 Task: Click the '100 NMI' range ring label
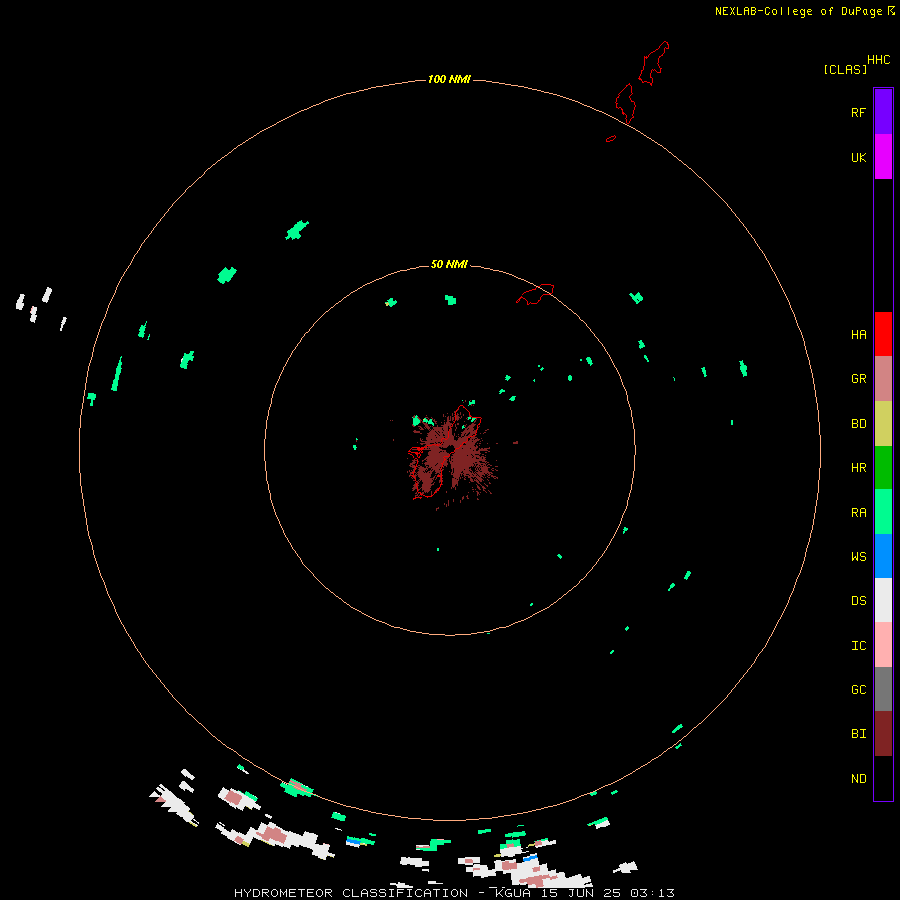click(x=449, y=79)
